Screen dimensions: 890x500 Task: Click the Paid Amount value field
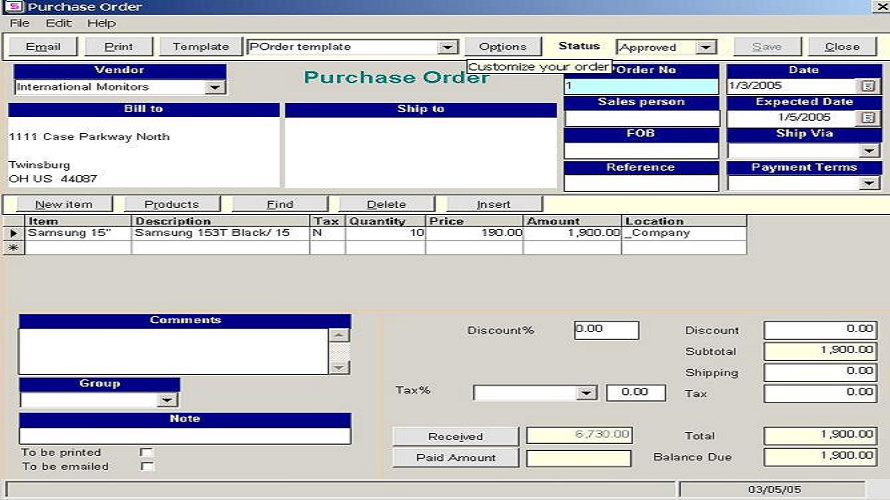[578, 458]
